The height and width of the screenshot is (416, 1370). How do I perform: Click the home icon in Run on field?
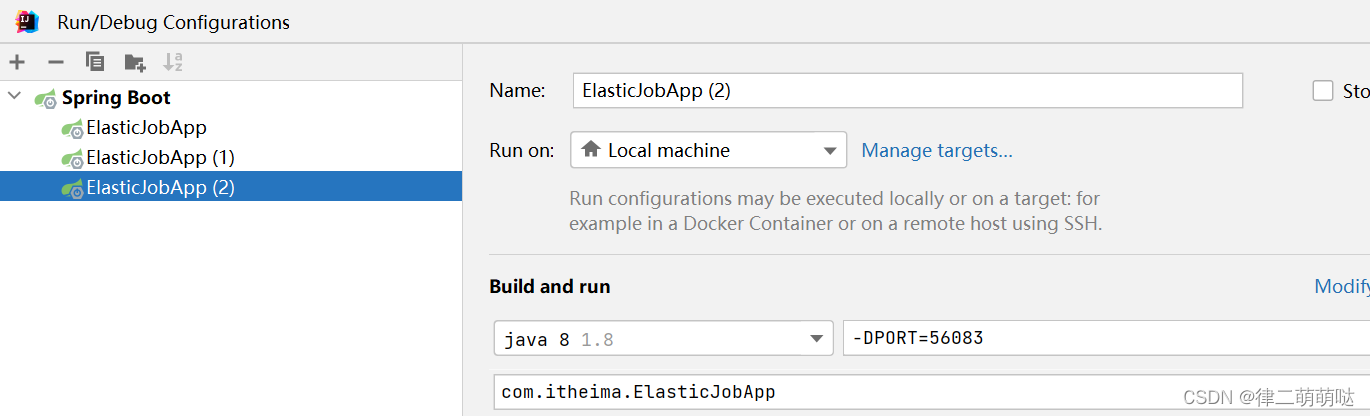591,150
